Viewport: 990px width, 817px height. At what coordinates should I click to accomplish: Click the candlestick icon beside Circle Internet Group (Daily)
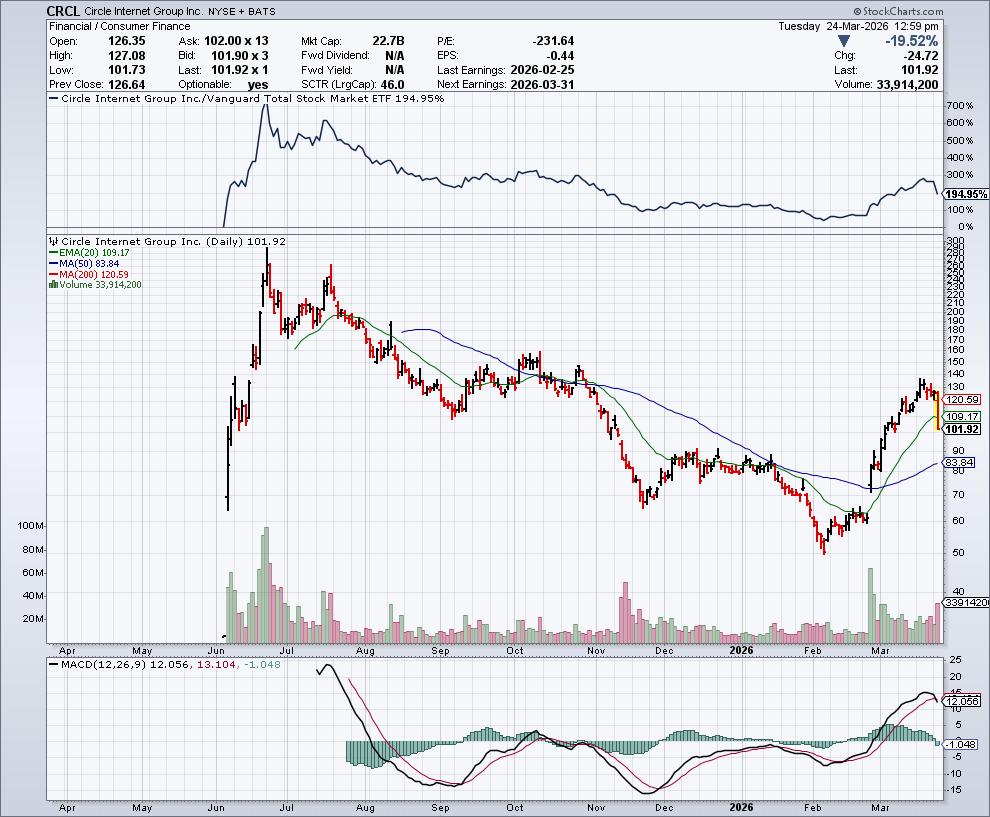click(x=54, y=242)
